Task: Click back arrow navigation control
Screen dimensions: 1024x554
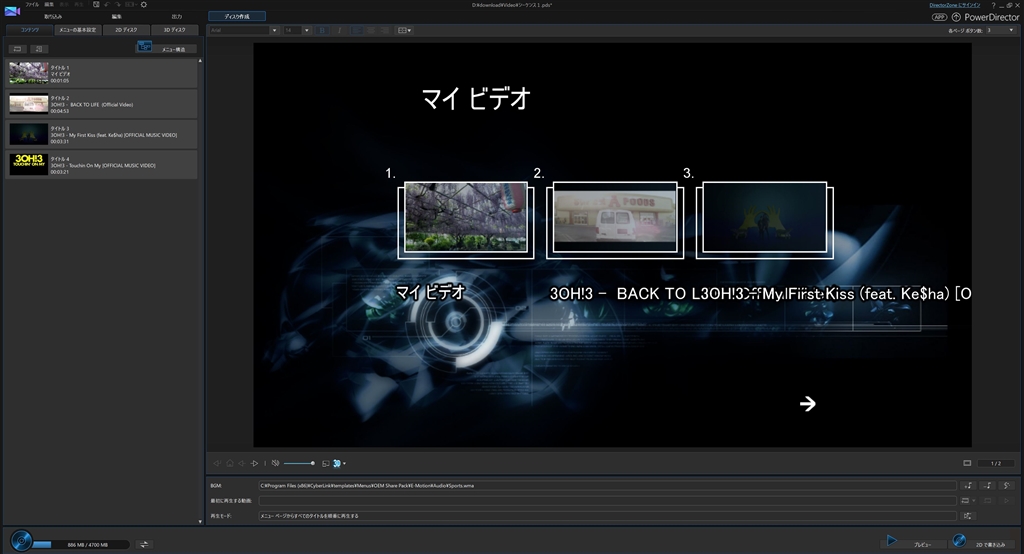Action: click(242, 463)
